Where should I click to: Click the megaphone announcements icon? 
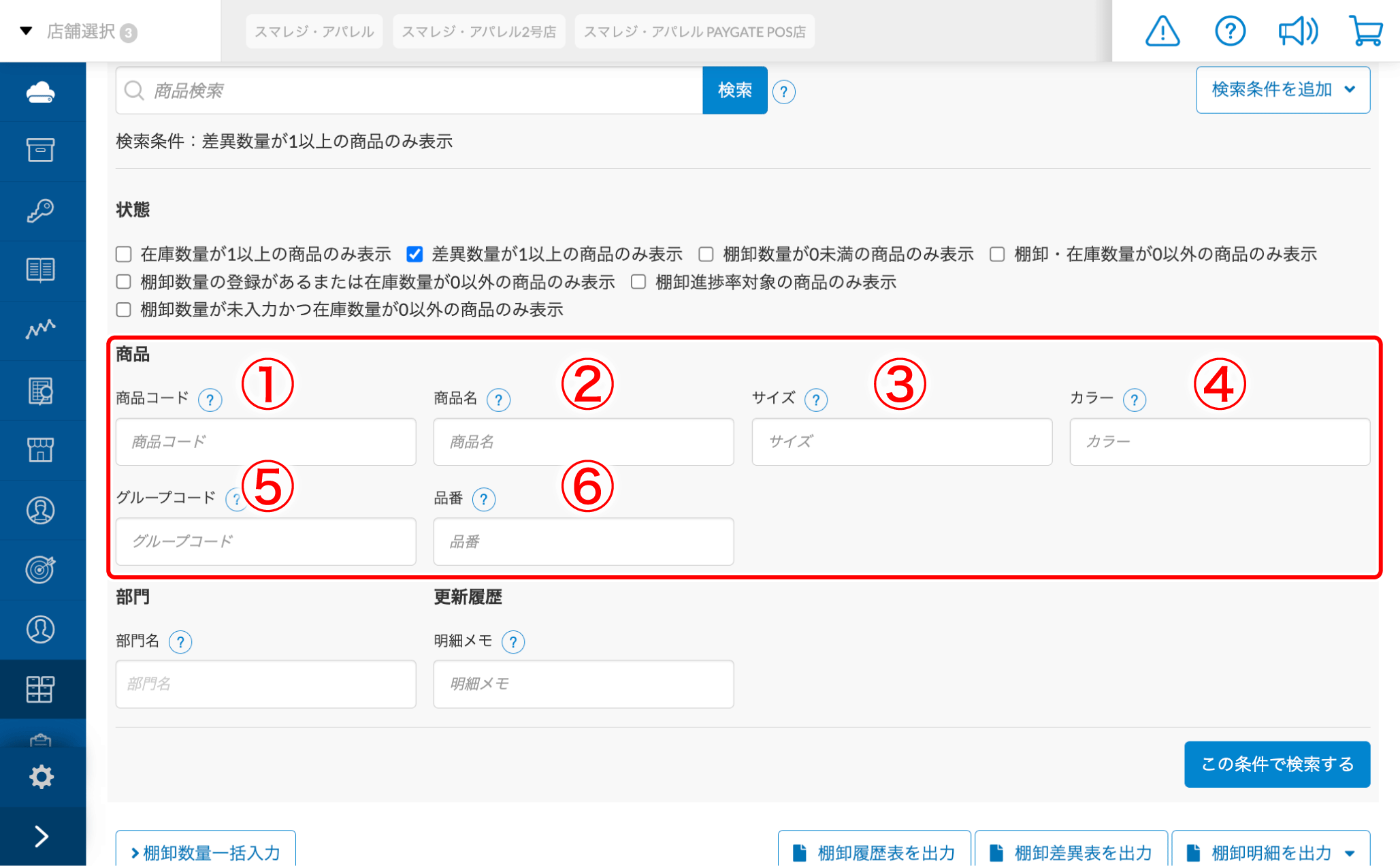click(x=1297, y=31)
